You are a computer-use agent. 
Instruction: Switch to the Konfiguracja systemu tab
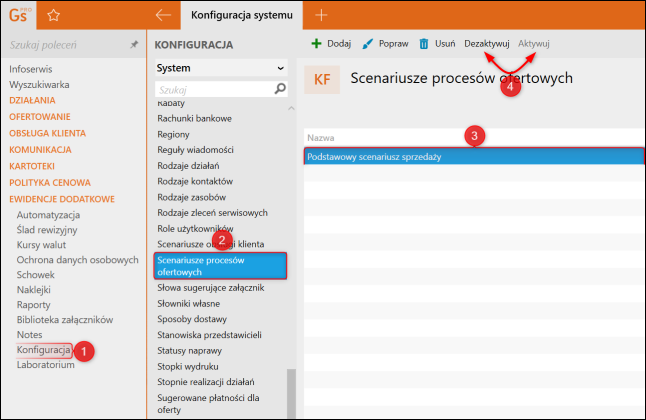242,15
